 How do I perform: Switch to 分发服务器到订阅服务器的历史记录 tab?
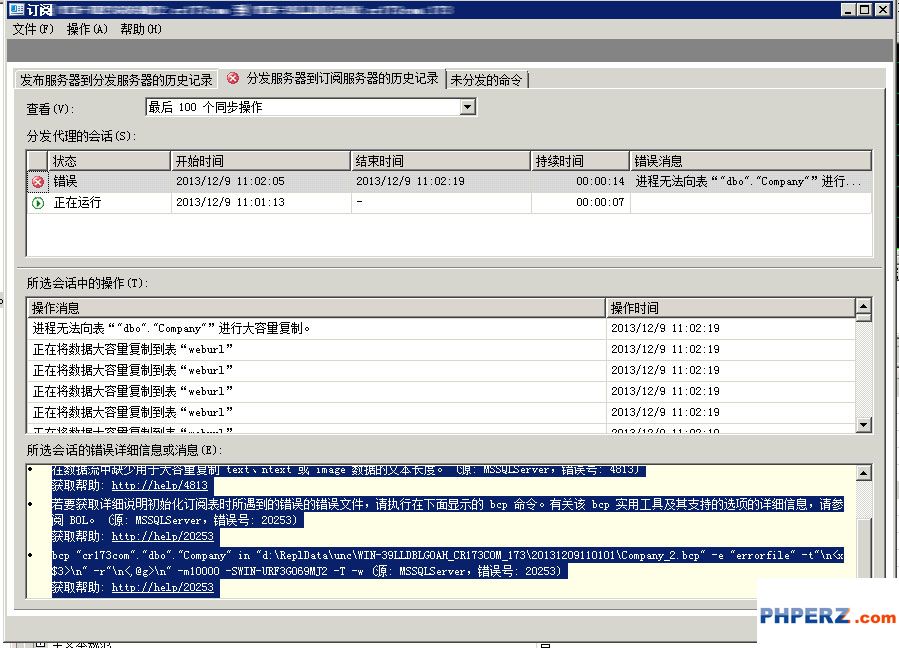[333, 79]
